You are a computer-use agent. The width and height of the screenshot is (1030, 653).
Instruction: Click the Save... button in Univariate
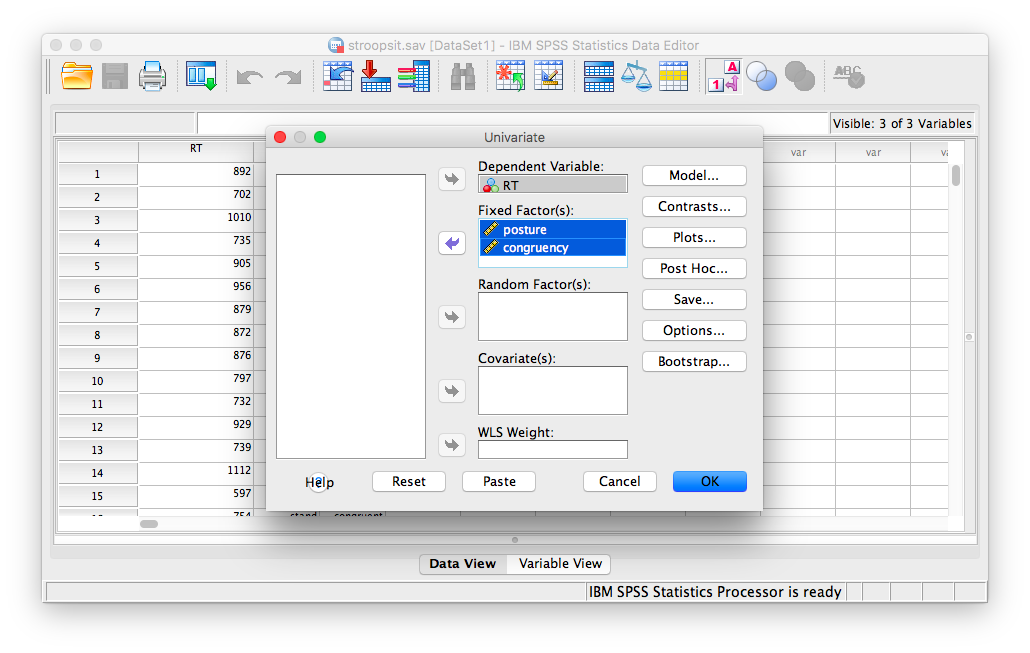tap(694, 299)
